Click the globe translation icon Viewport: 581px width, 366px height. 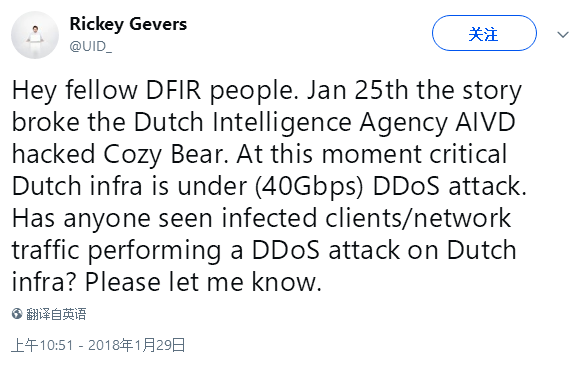point(17,314)
